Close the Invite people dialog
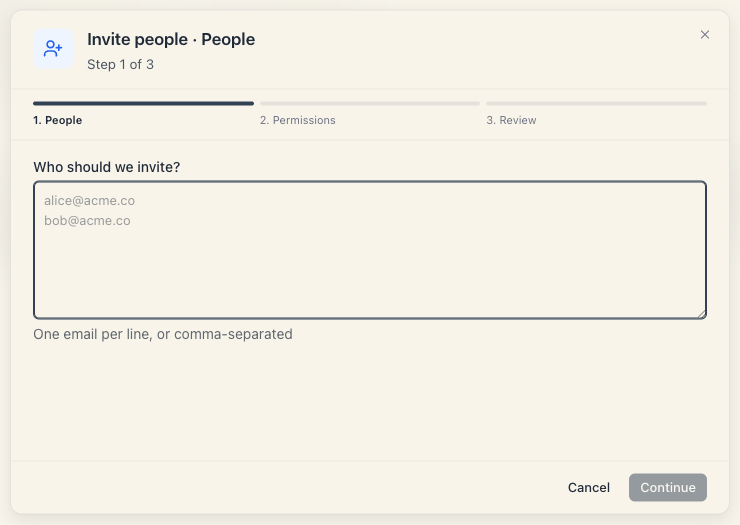 click(705, 34)
